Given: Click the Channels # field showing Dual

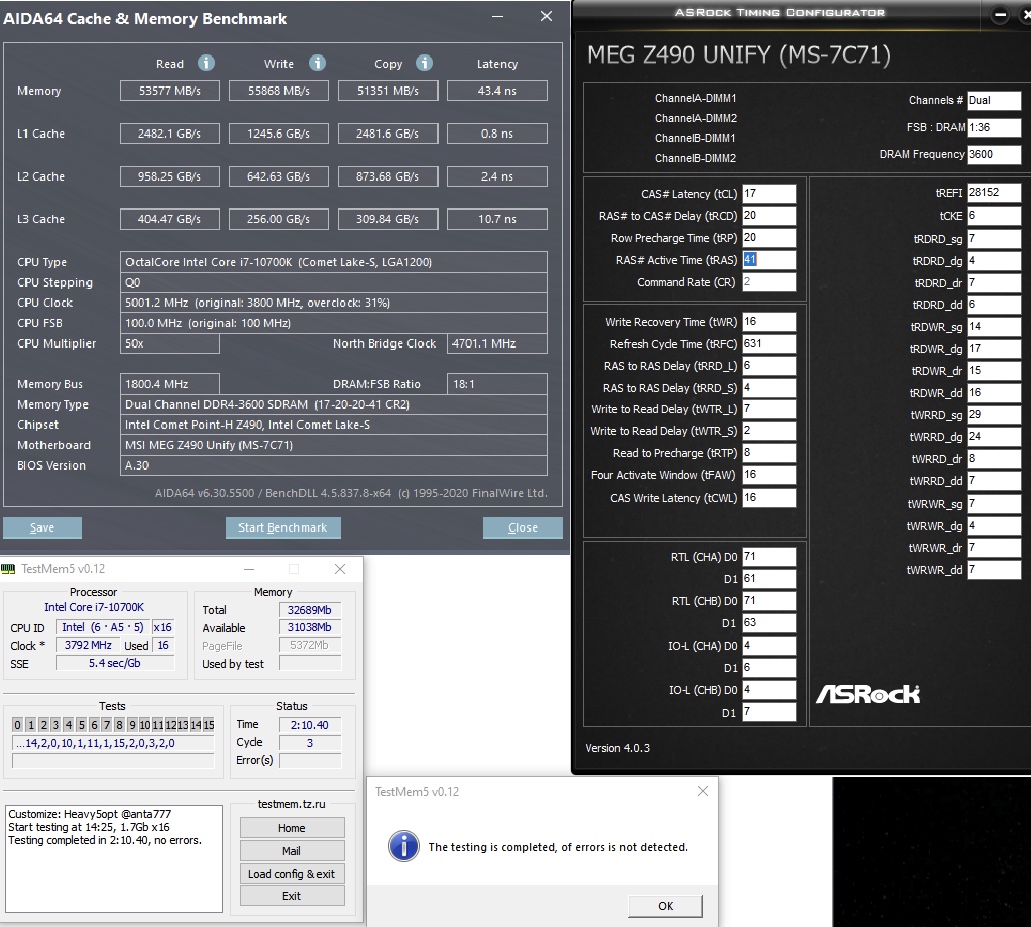Looking at the screenshot, I should click(994, 101).
